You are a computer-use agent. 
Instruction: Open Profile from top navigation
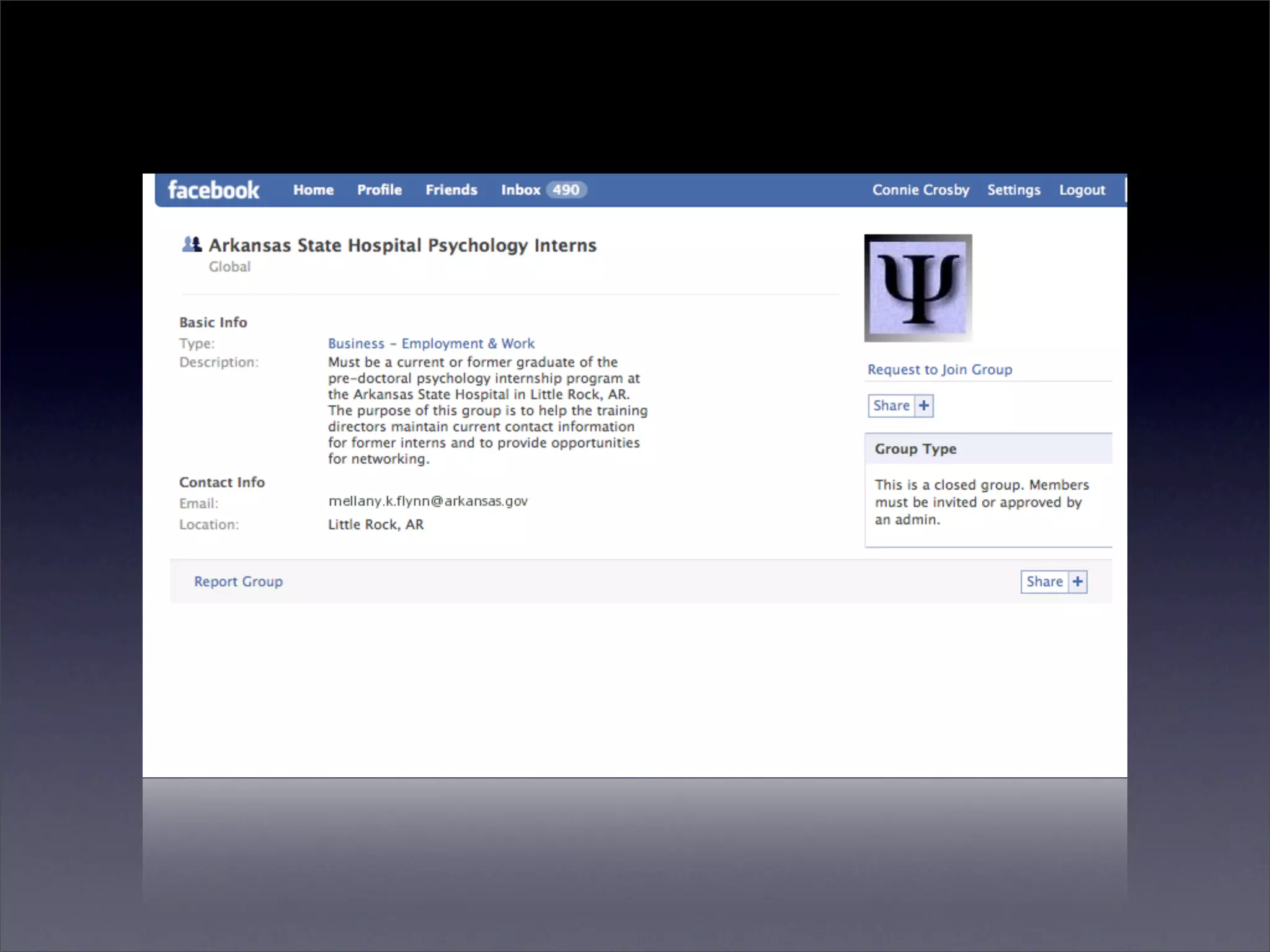[x=379, y=190]
